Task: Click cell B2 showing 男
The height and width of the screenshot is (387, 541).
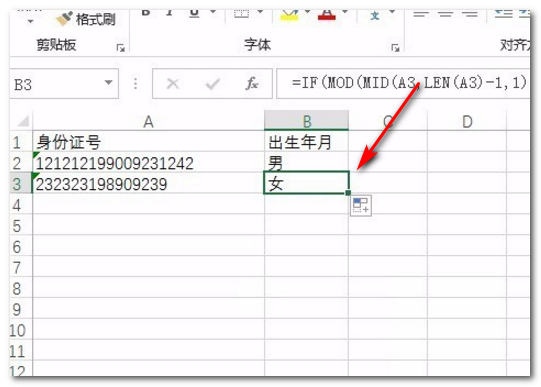Action: click(x=306, y=162)
